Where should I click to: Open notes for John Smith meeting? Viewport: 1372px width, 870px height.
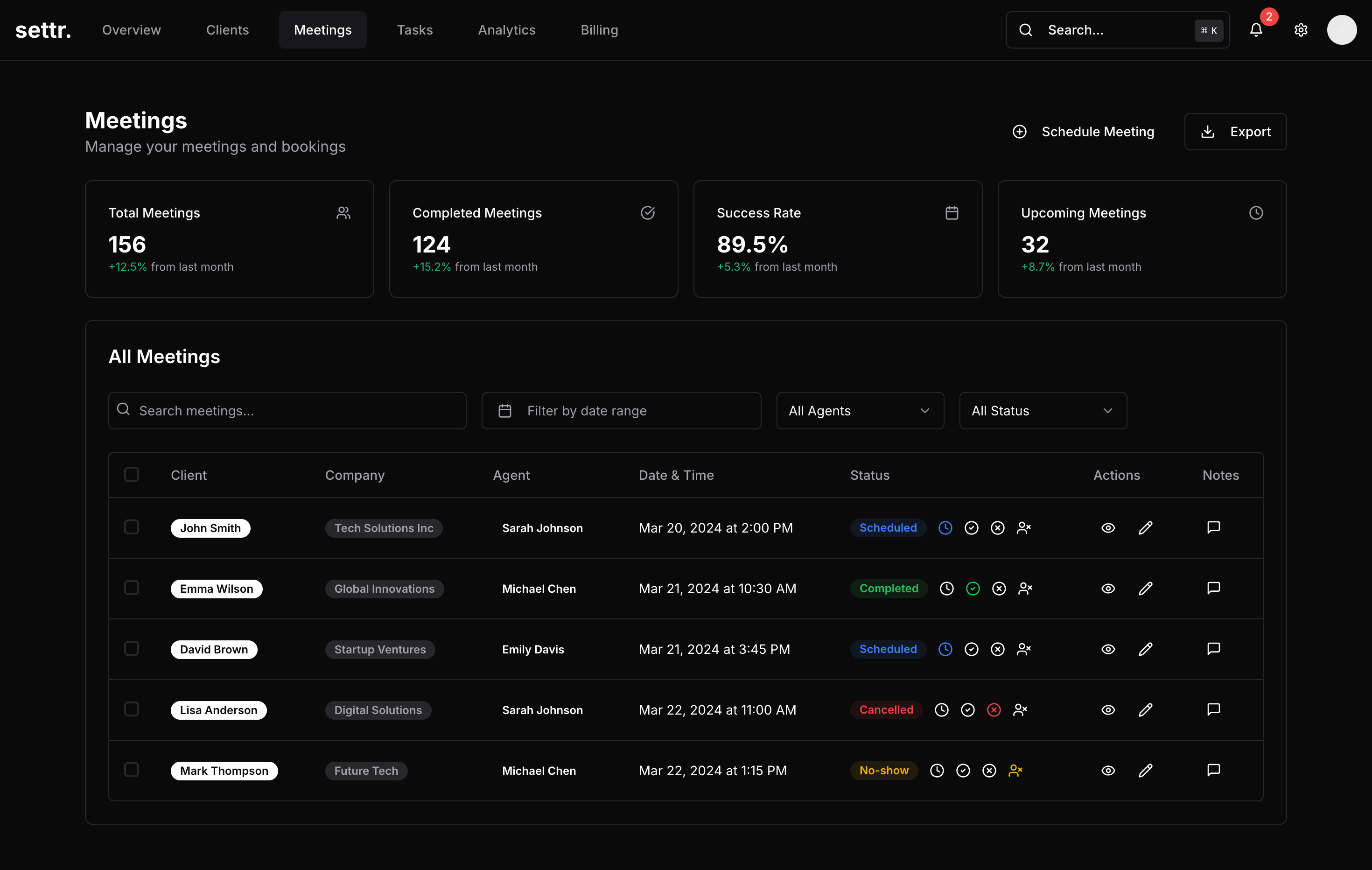click(x=1214, y=527)
